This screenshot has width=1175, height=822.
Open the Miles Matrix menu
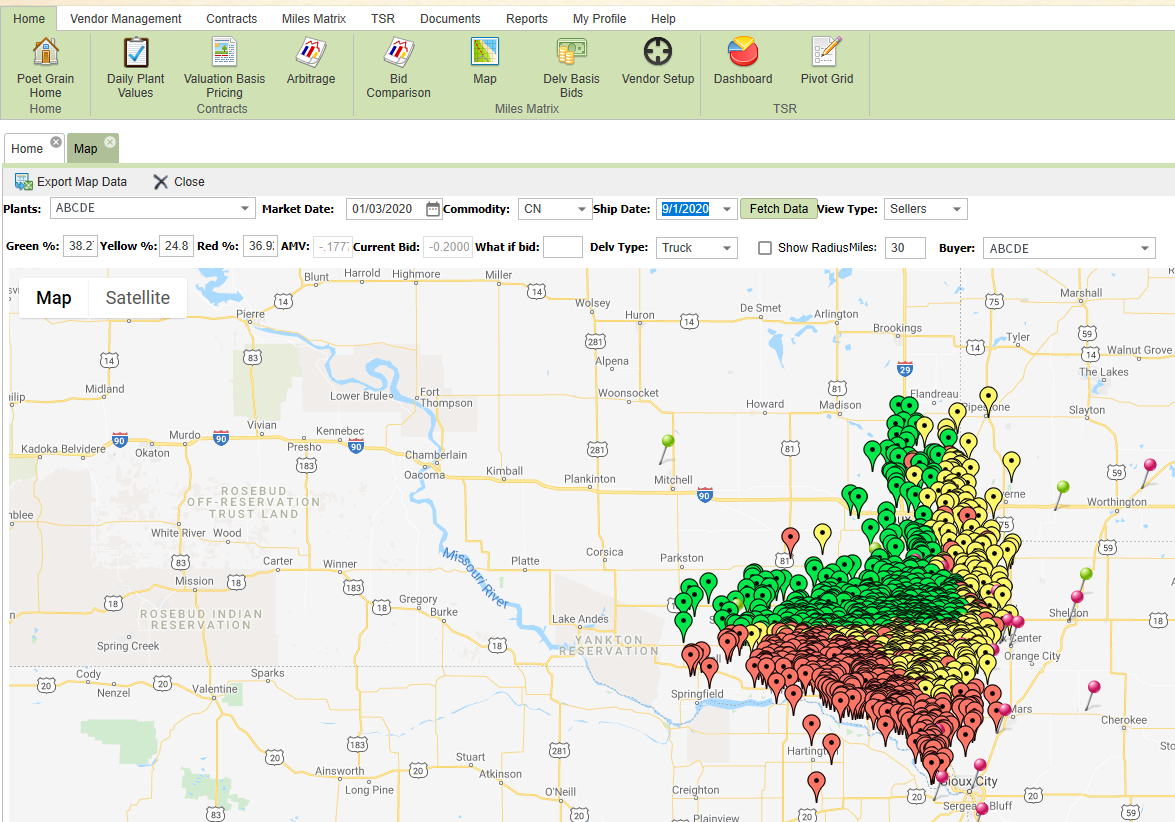pos(313,19)
